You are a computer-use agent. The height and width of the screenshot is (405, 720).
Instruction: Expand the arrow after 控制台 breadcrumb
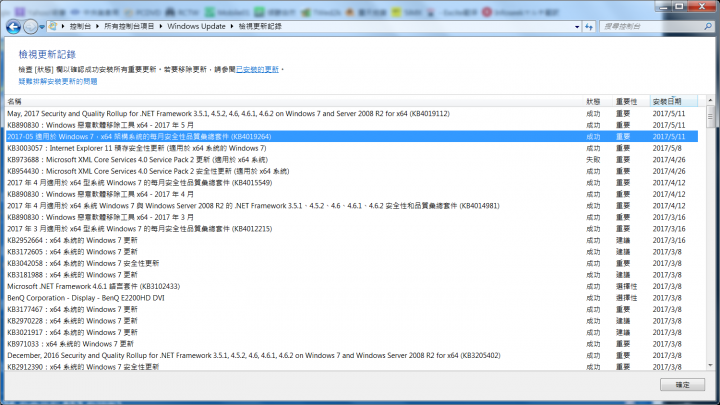[97, 27]
